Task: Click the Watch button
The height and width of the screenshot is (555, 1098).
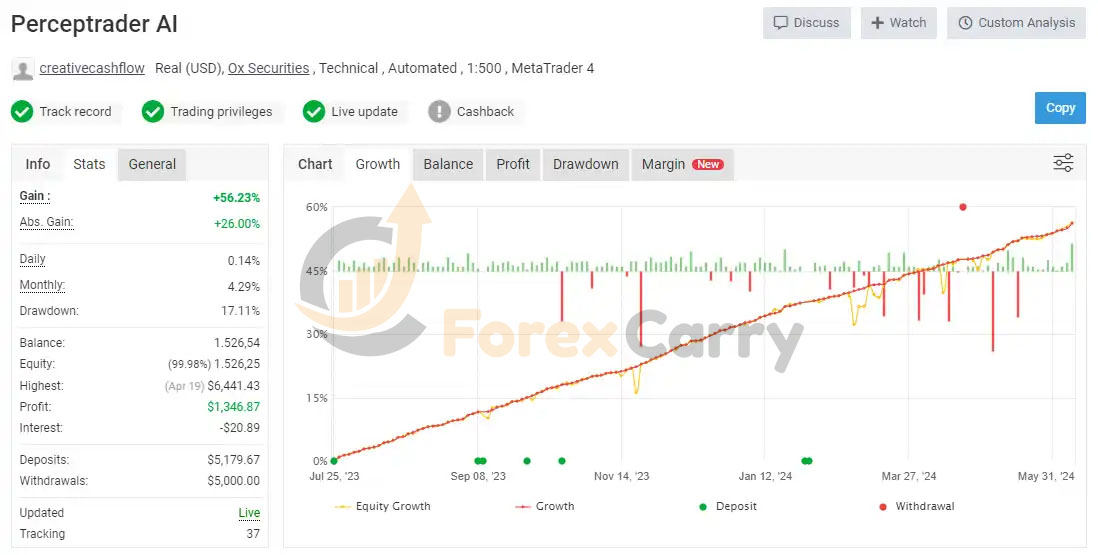Action: pyautogui.click(x=898, y=23)
